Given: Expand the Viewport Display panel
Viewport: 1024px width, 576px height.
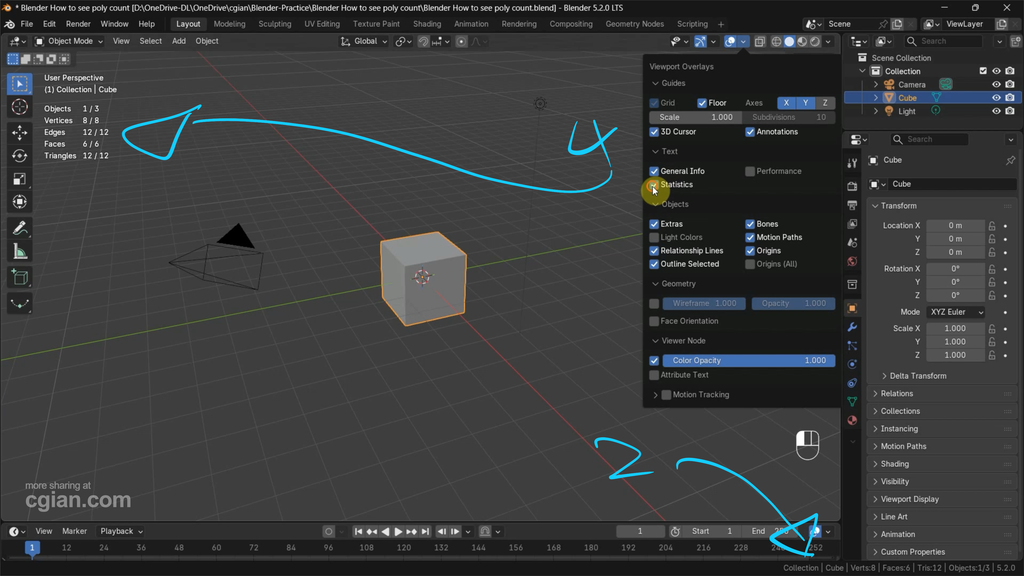Looking at the screenshot, I should coord(909,499).
